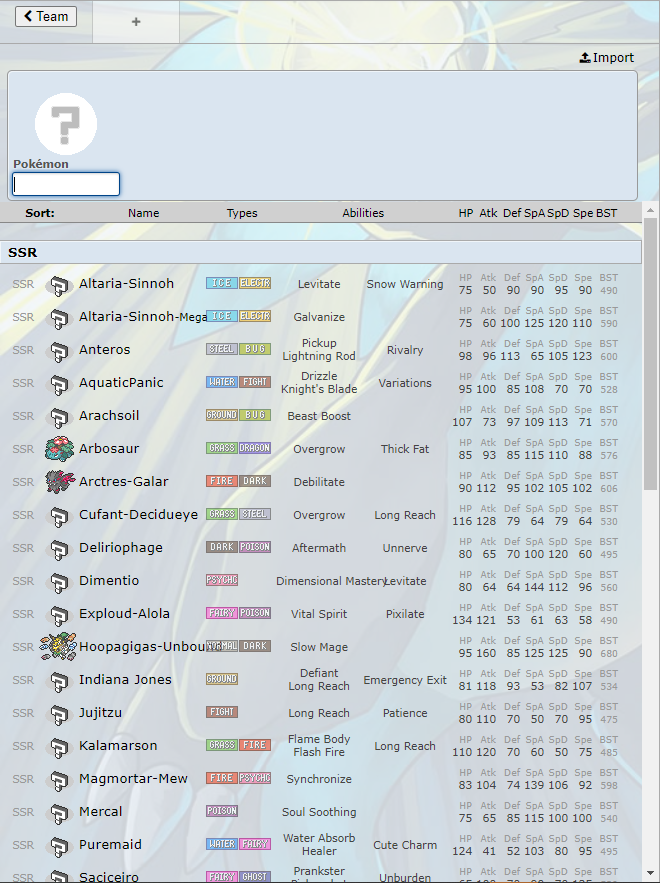Focus the Pokémon name input field
Screen dimensions: 660x883
66,184
